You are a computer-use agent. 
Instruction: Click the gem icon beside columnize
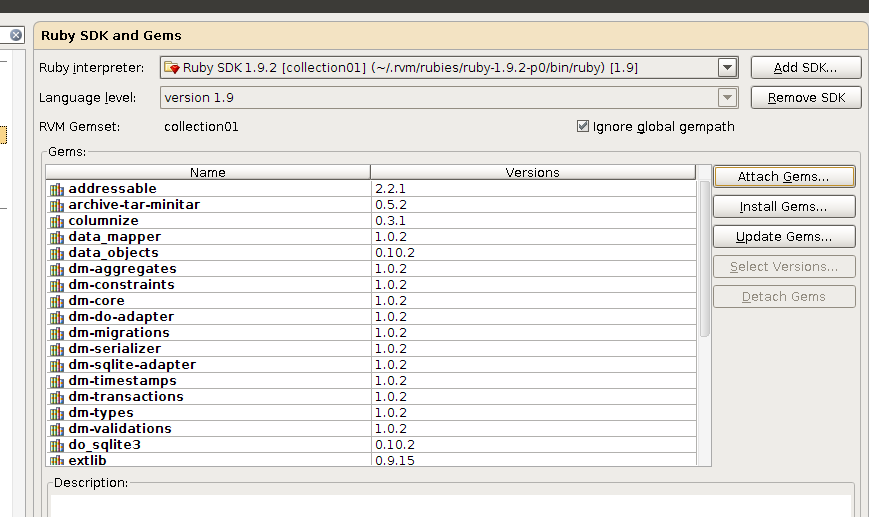pos(57,222)
